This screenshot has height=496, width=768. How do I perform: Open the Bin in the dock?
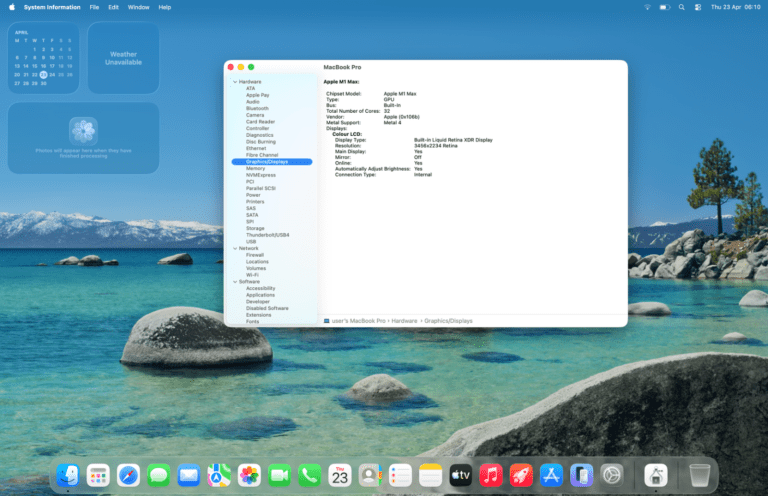pyautogui.click(x=700, y=475)
